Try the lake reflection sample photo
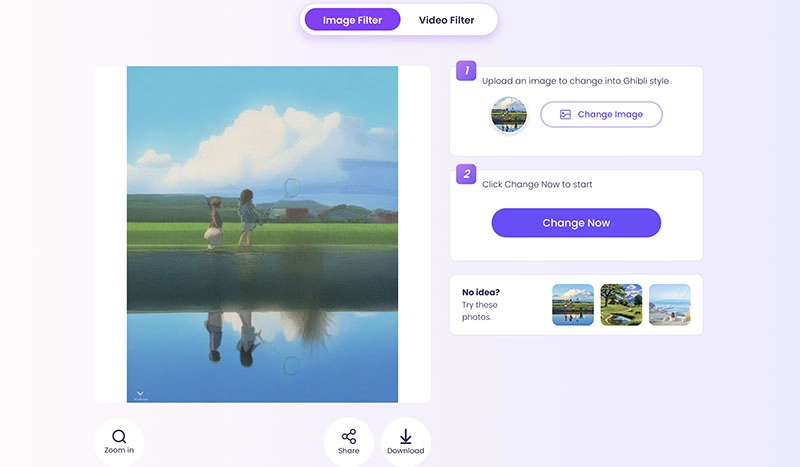The image size is (800, 467). click(573, 305)
